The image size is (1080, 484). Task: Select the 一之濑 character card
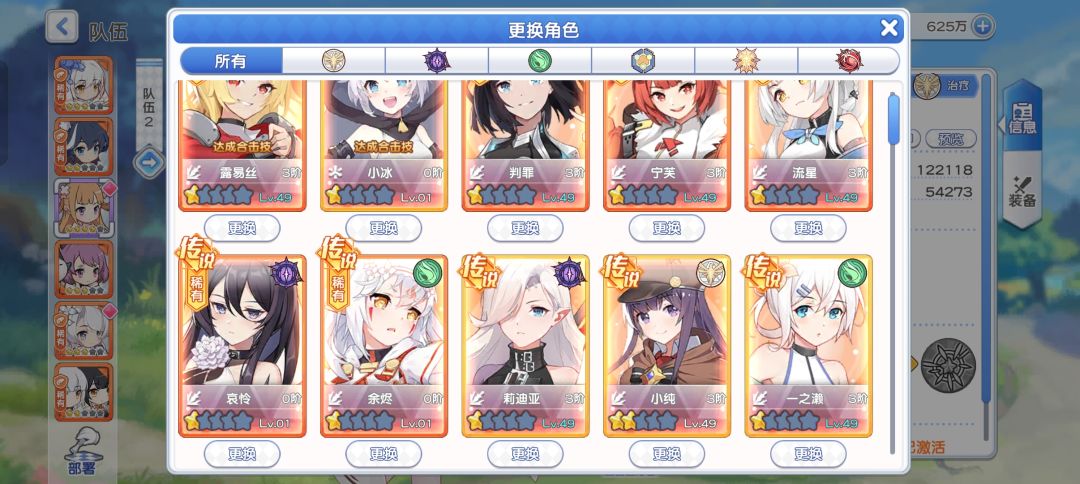808,346
